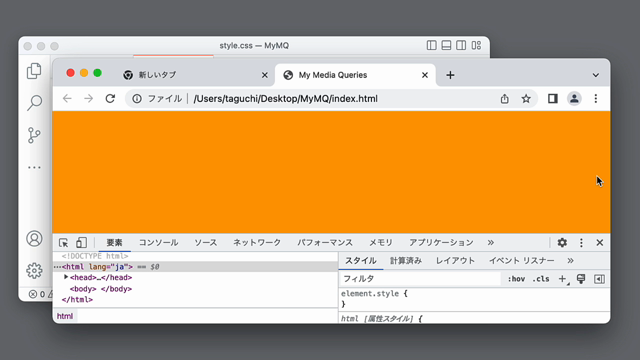
Task: Go forward in Chrome history
Action: (89, 98)
